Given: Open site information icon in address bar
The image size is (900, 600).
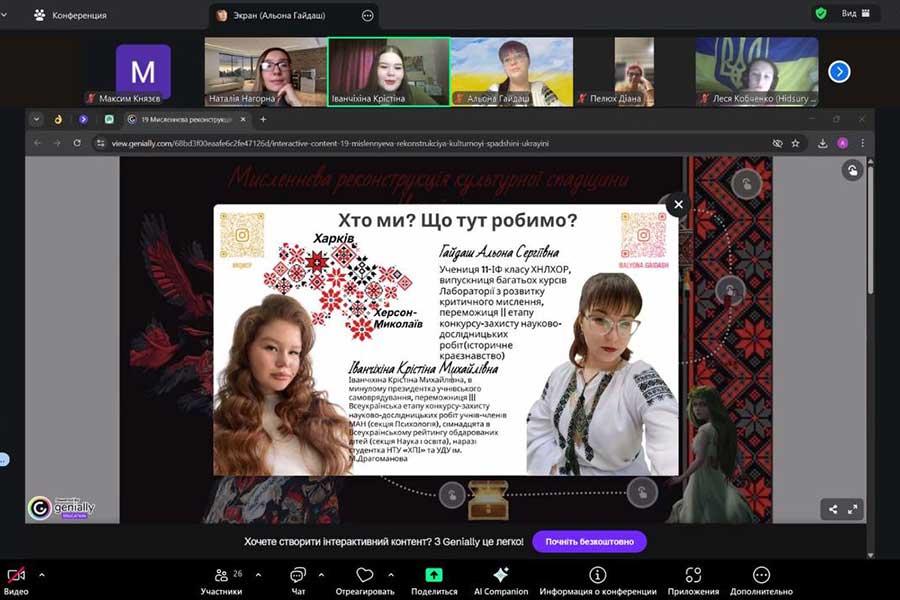Looking at the screenshot, I should (x=100, y=144).
